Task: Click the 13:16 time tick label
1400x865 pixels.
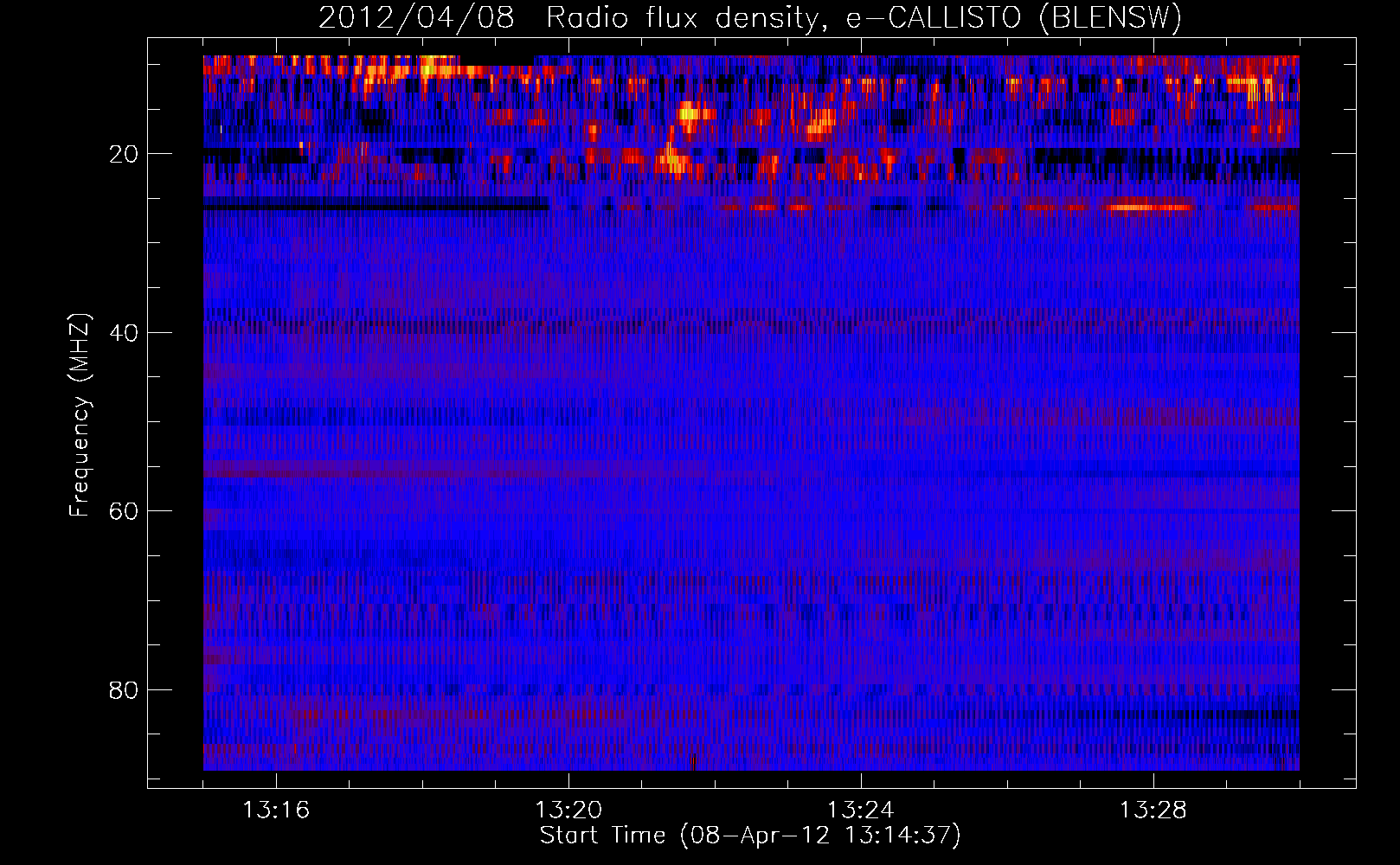Action: point(276,811)
